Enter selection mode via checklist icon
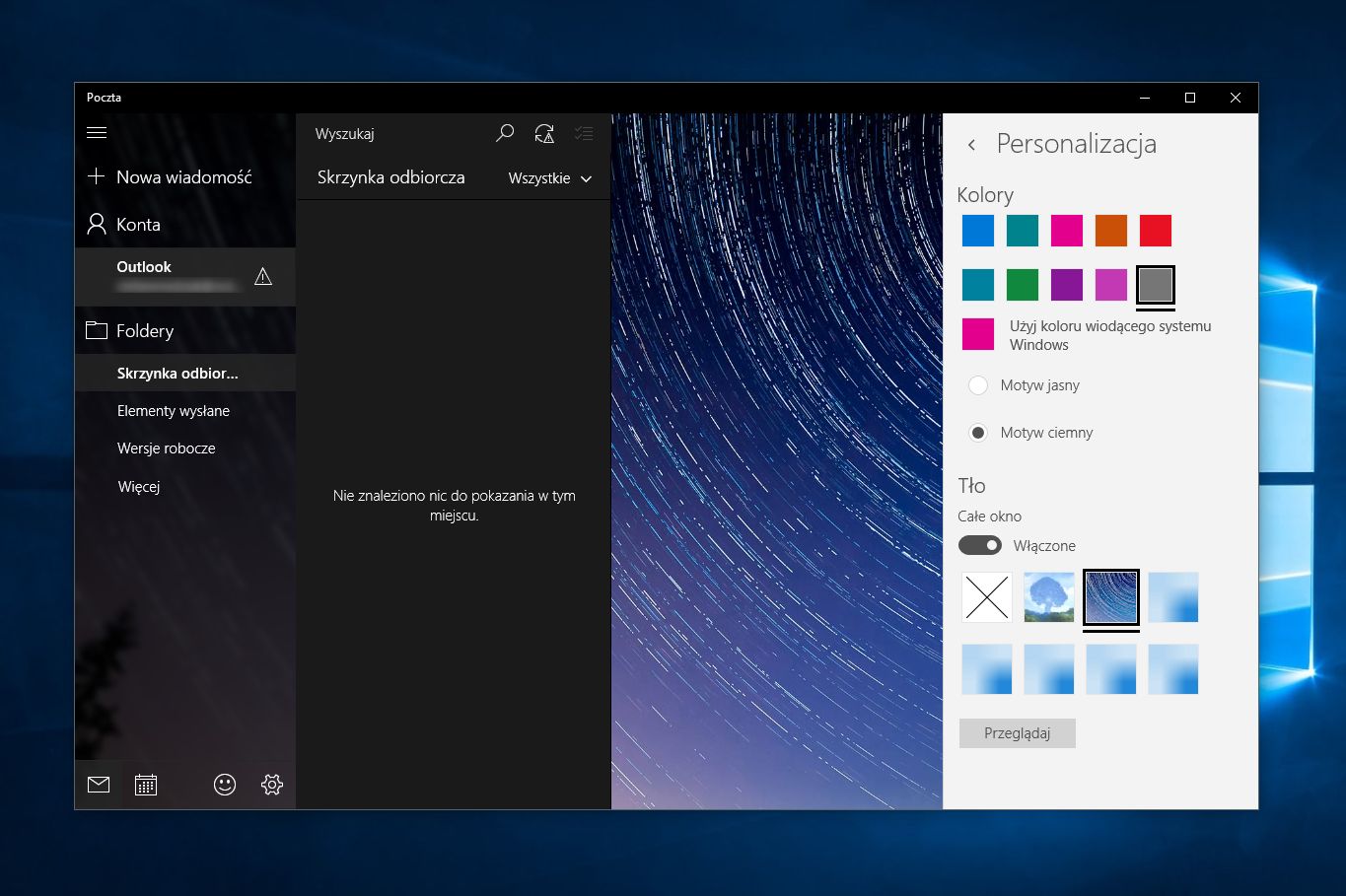Screen dimensions: 1346x896 [584, 133]
